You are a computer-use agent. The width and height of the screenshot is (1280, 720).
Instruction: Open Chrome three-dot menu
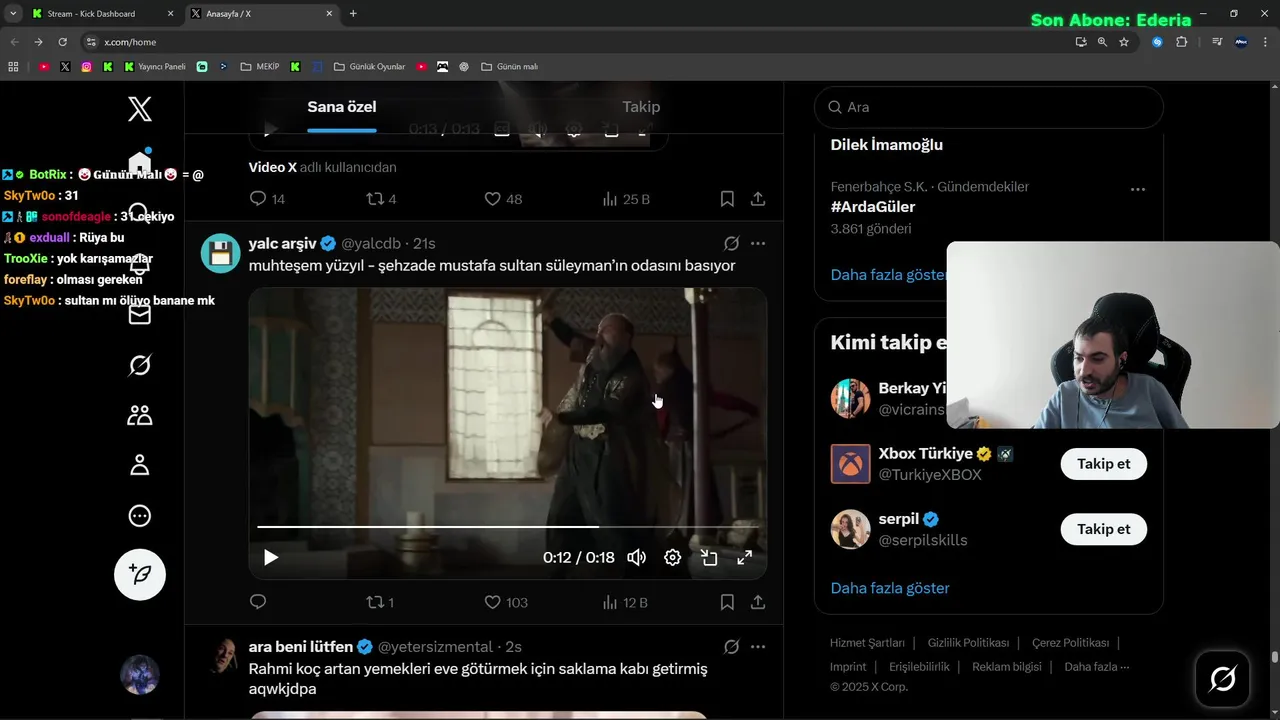tap(1266, 42)
